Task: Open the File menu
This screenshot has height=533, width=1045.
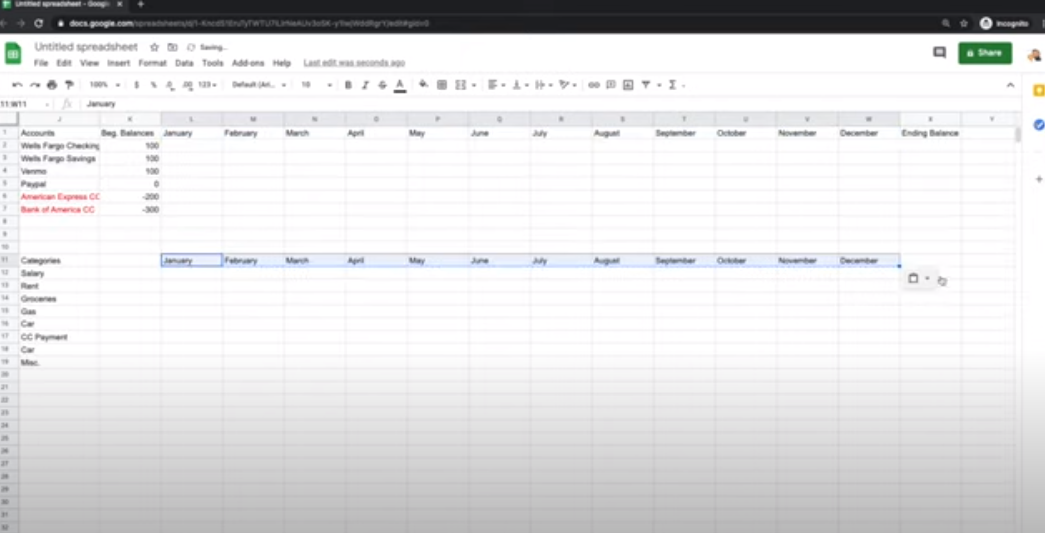Action: point(41,63)
